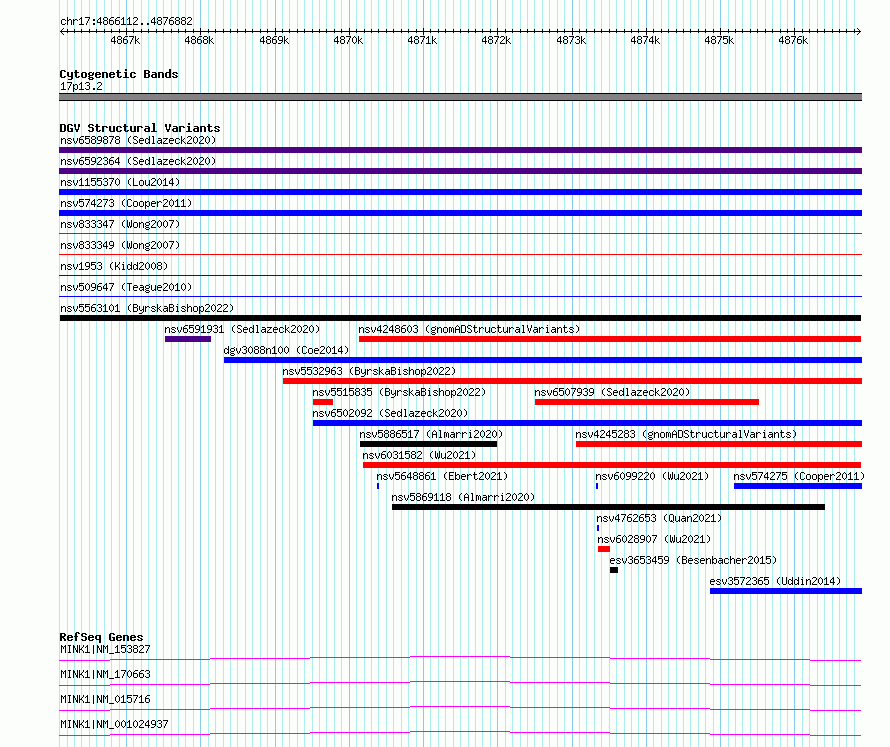Select dgv3088n100 (Coe2014) label
Screen dimensions: 890x747
click(286, 350)
